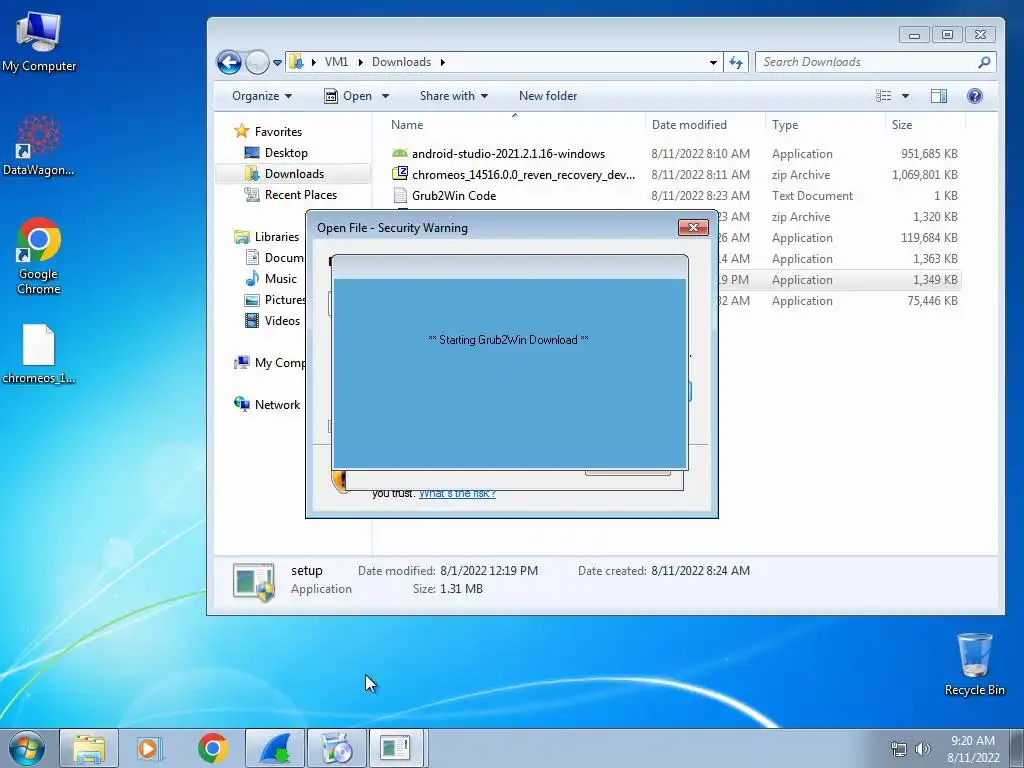Viewport: 1024px width, 768px height.
Task: Open the Documents library
Action: tap(274, 258)
